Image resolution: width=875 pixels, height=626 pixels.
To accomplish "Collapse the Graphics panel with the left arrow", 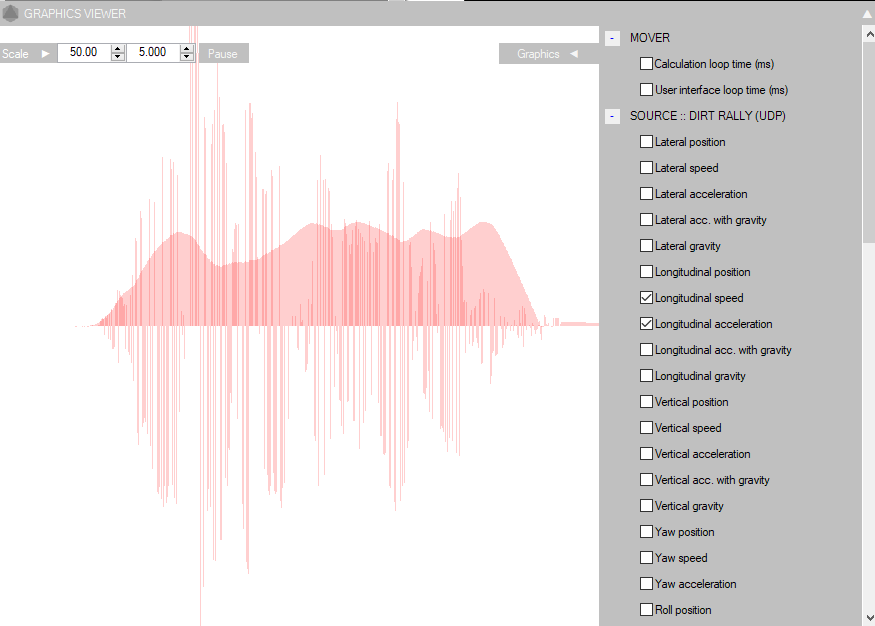I will click(x=574, y=54).
